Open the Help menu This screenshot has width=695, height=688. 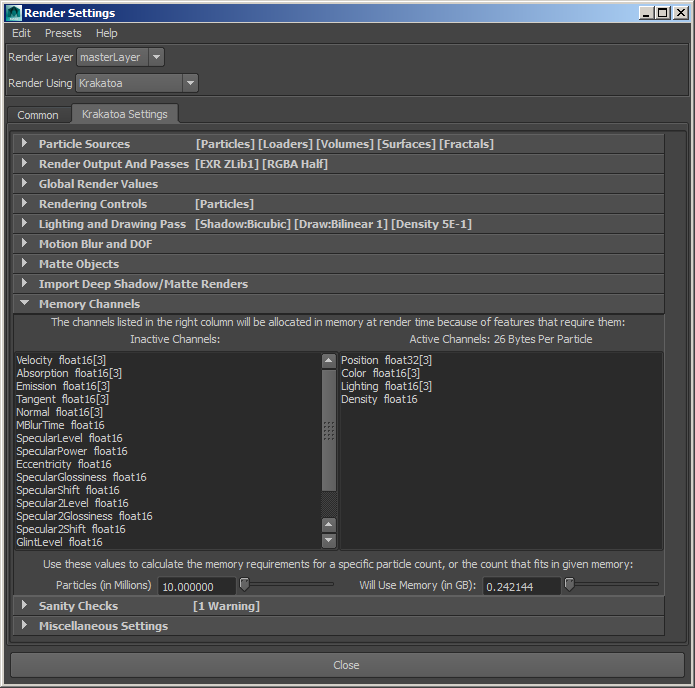coord(106,33)
